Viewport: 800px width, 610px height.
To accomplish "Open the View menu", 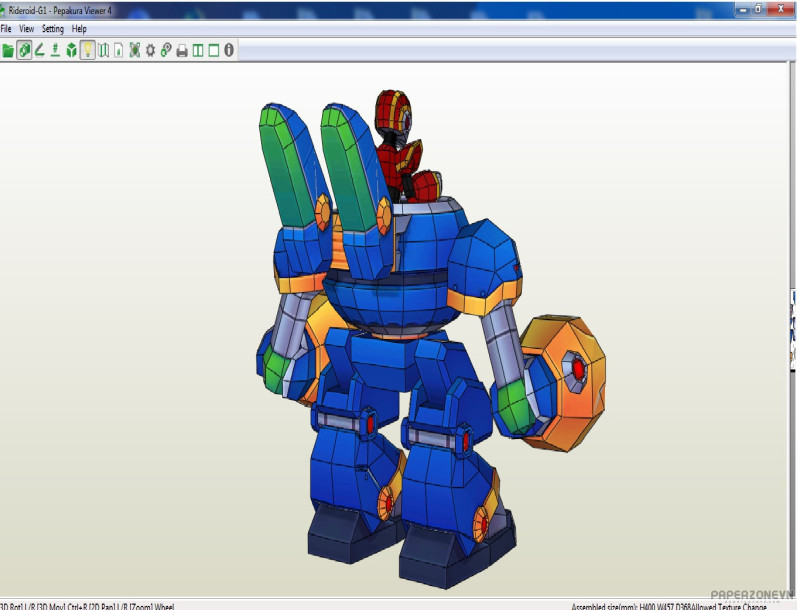I will point(26,29).
